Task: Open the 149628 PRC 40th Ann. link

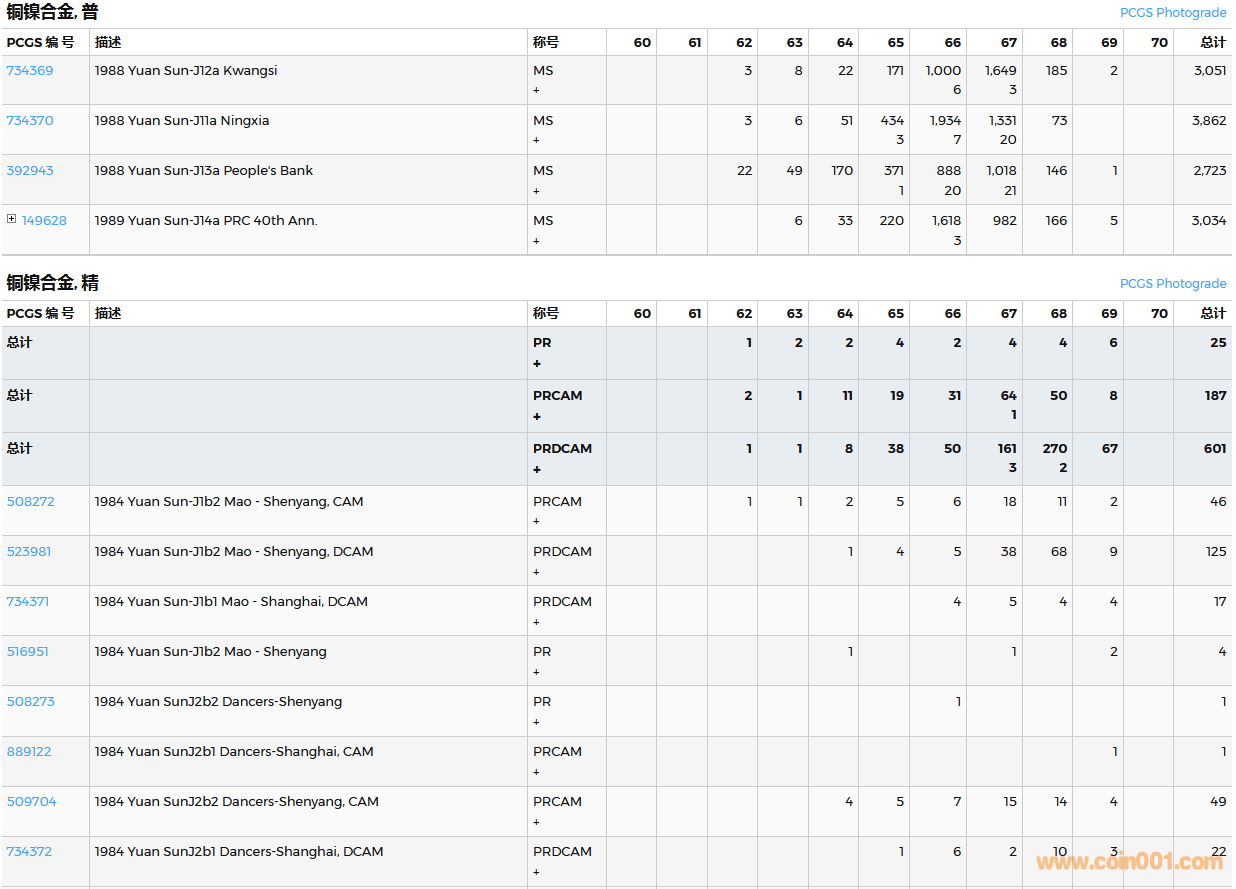Action: pos(44,221)
